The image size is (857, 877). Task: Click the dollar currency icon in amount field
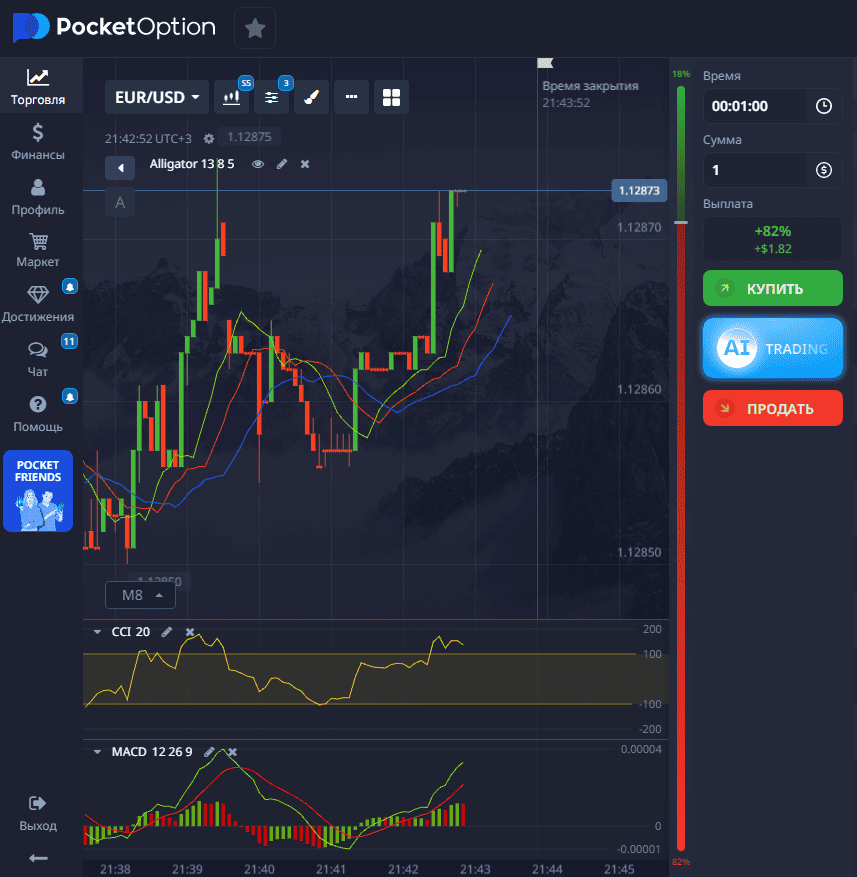coord(823,170)
